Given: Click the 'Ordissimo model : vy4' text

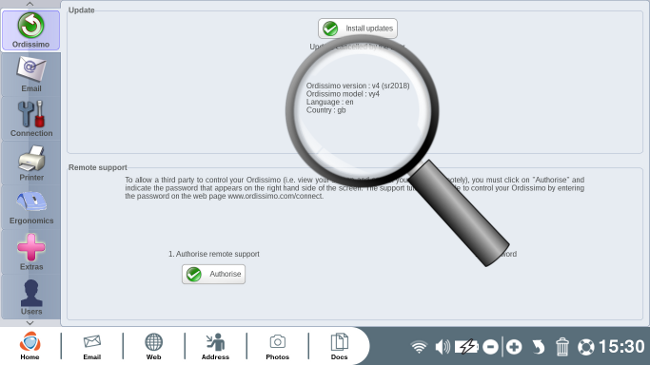Looking at the screenshot, I should tap(343, 94).
